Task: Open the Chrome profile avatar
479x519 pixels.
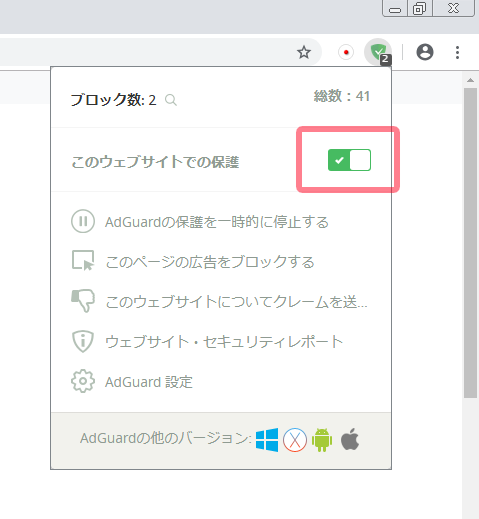Action: tap(425, 52)
